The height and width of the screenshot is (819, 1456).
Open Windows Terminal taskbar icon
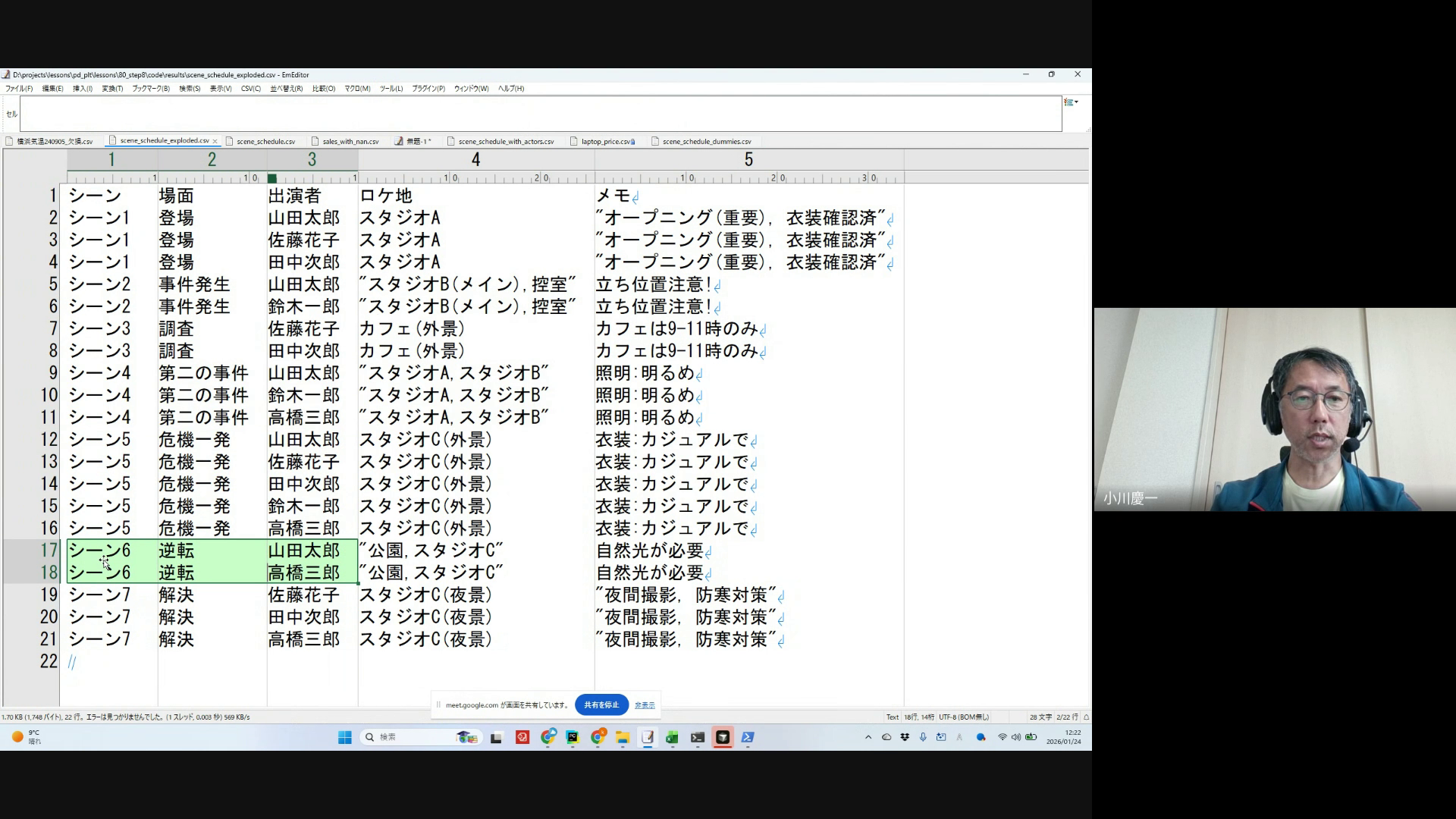(698, 737)
